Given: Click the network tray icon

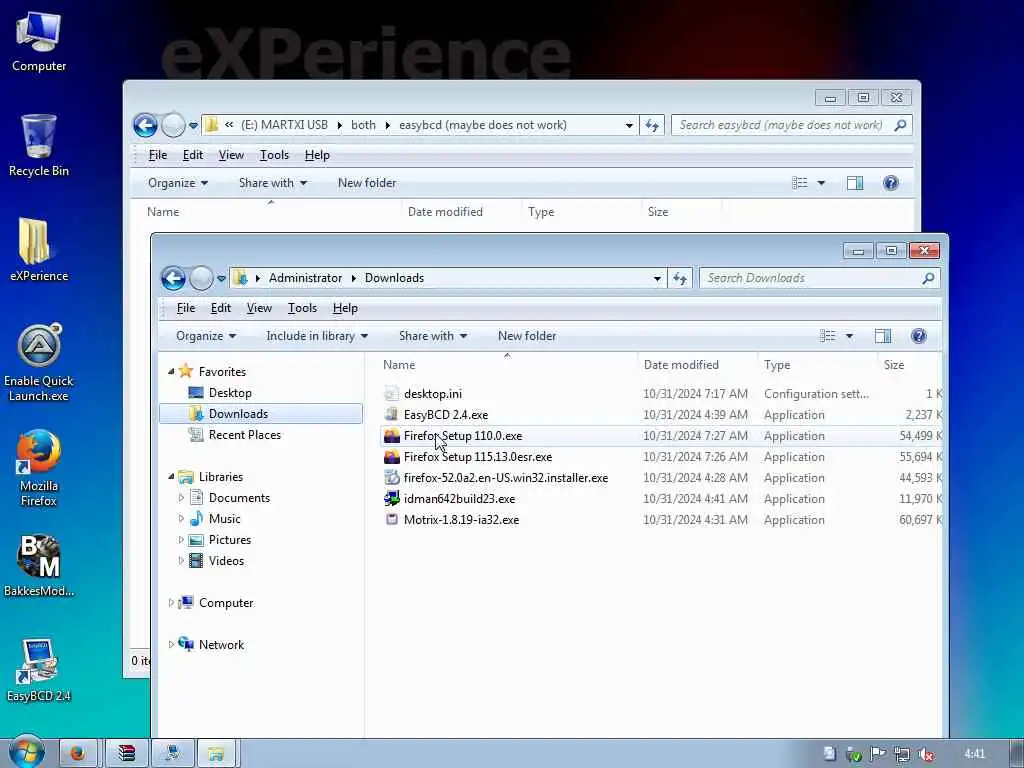Looking at the screenshot, I should [901, 754].
